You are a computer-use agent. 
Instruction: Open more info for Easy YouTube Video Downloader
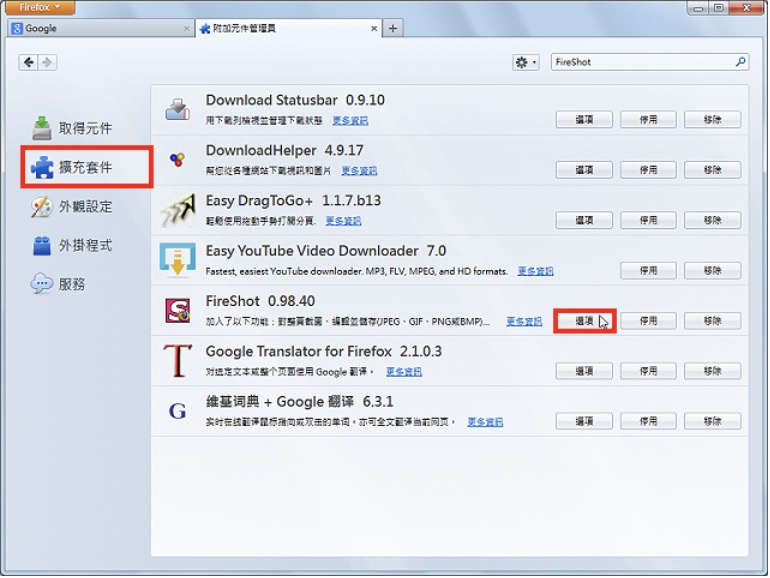click(x=535, y=271)
